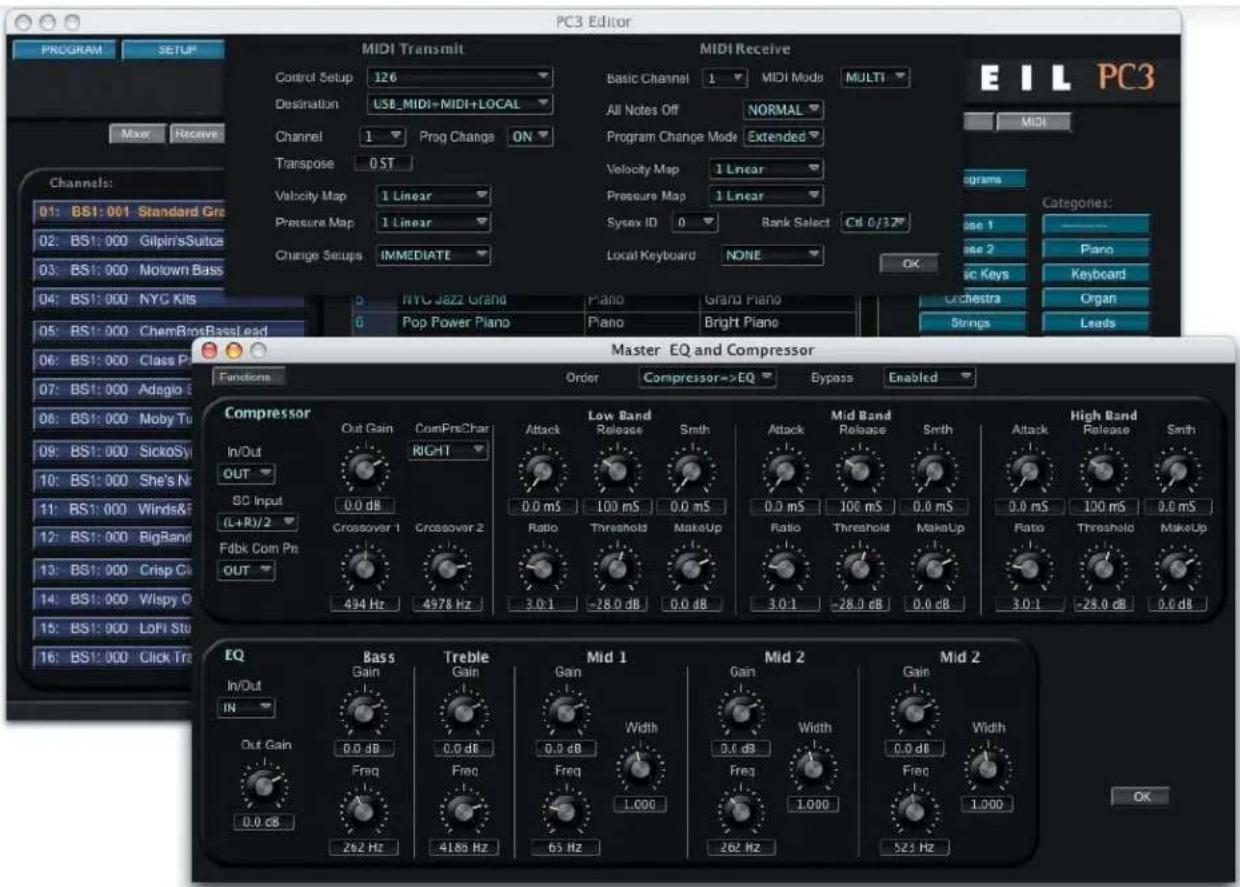The image size is (1240, 887).
Task: Open the Change Setups dropdown
Action: [434, 255]
